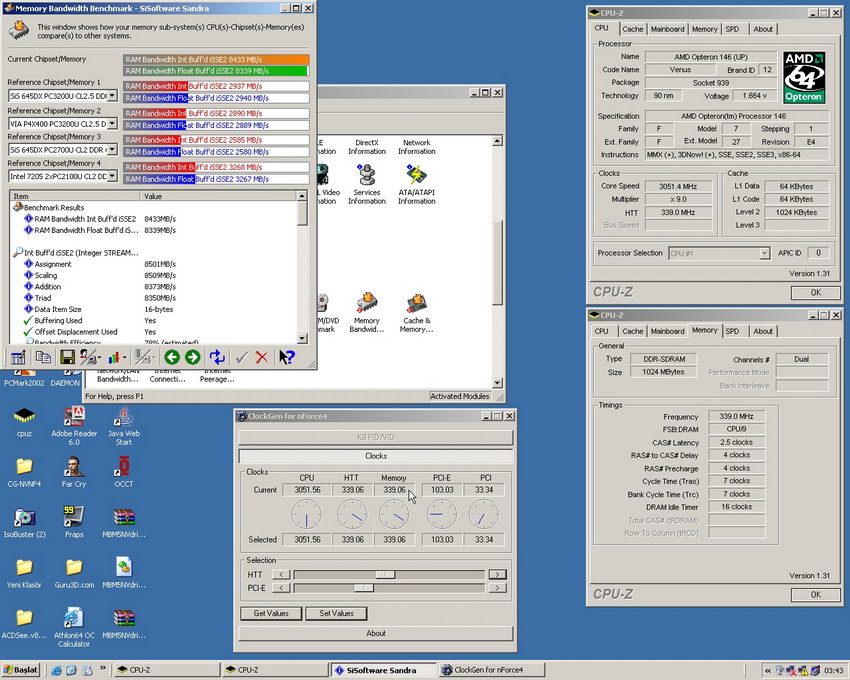Image resolution: width=850 pixels, height=680 pixels.
Task: Open the K8 FID/VID section in ClockGen
Action: coord(376,437)
